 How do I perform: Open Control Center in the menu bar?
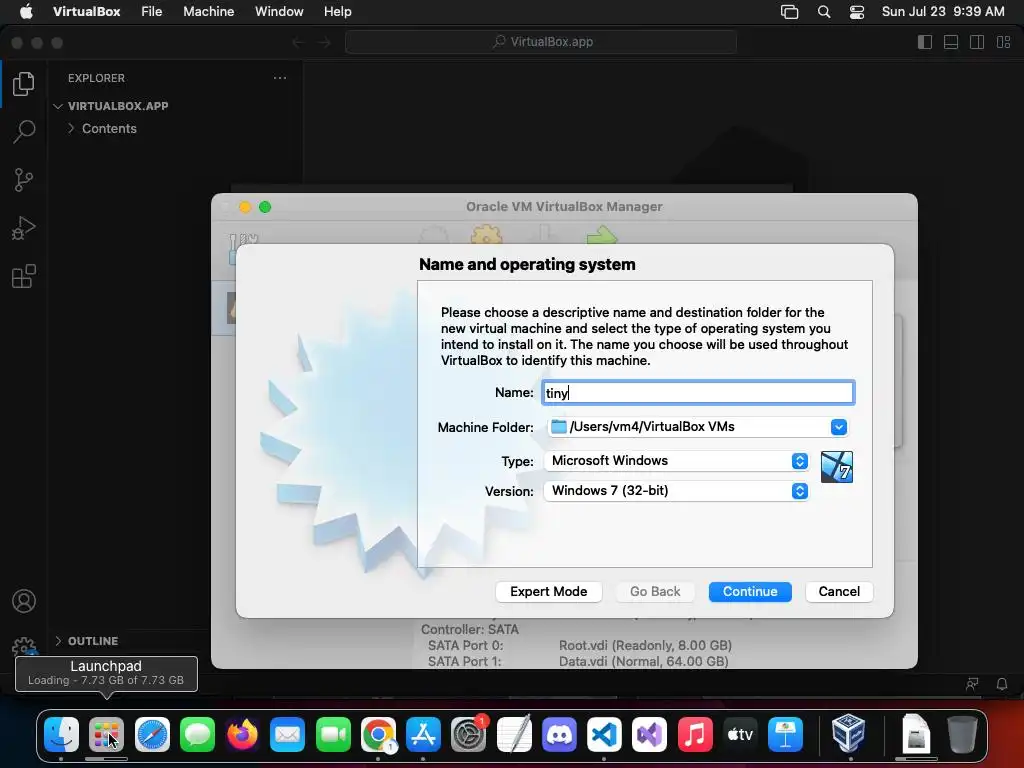tap(857, 12)
